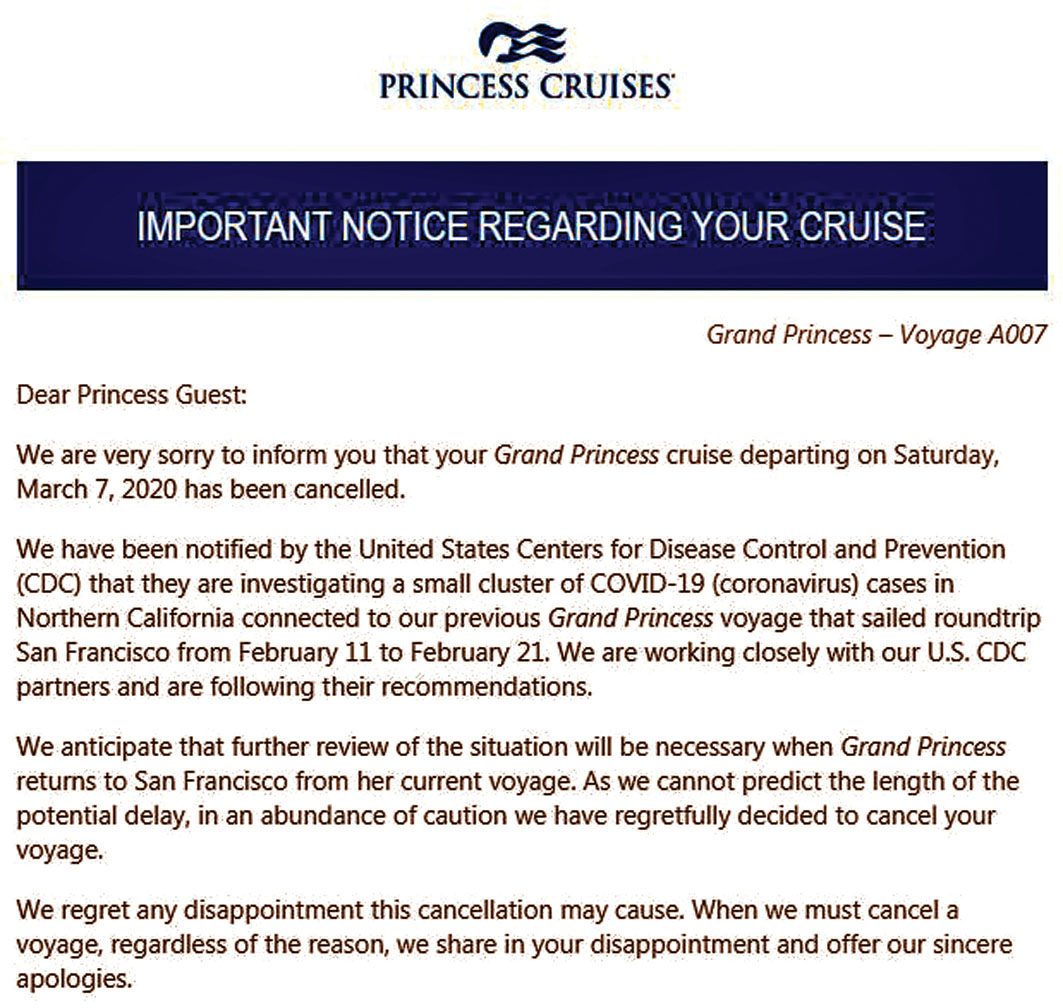The height and width of the screenshot is (1008, 1063).
Task: Click the PRINCESS CRUISES brand name text
Action: 524,86
